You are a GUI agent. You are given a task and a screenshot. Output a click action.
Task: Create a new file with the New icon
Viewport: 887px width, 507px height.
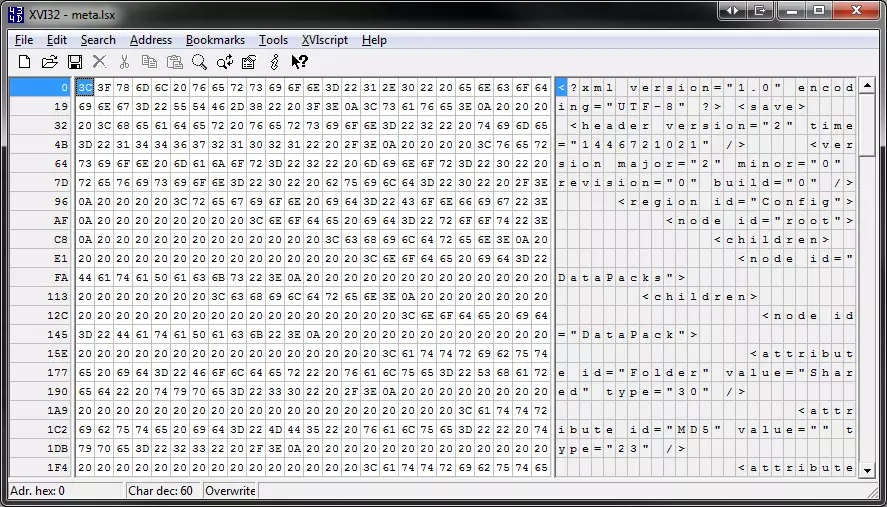coord(24,62)
